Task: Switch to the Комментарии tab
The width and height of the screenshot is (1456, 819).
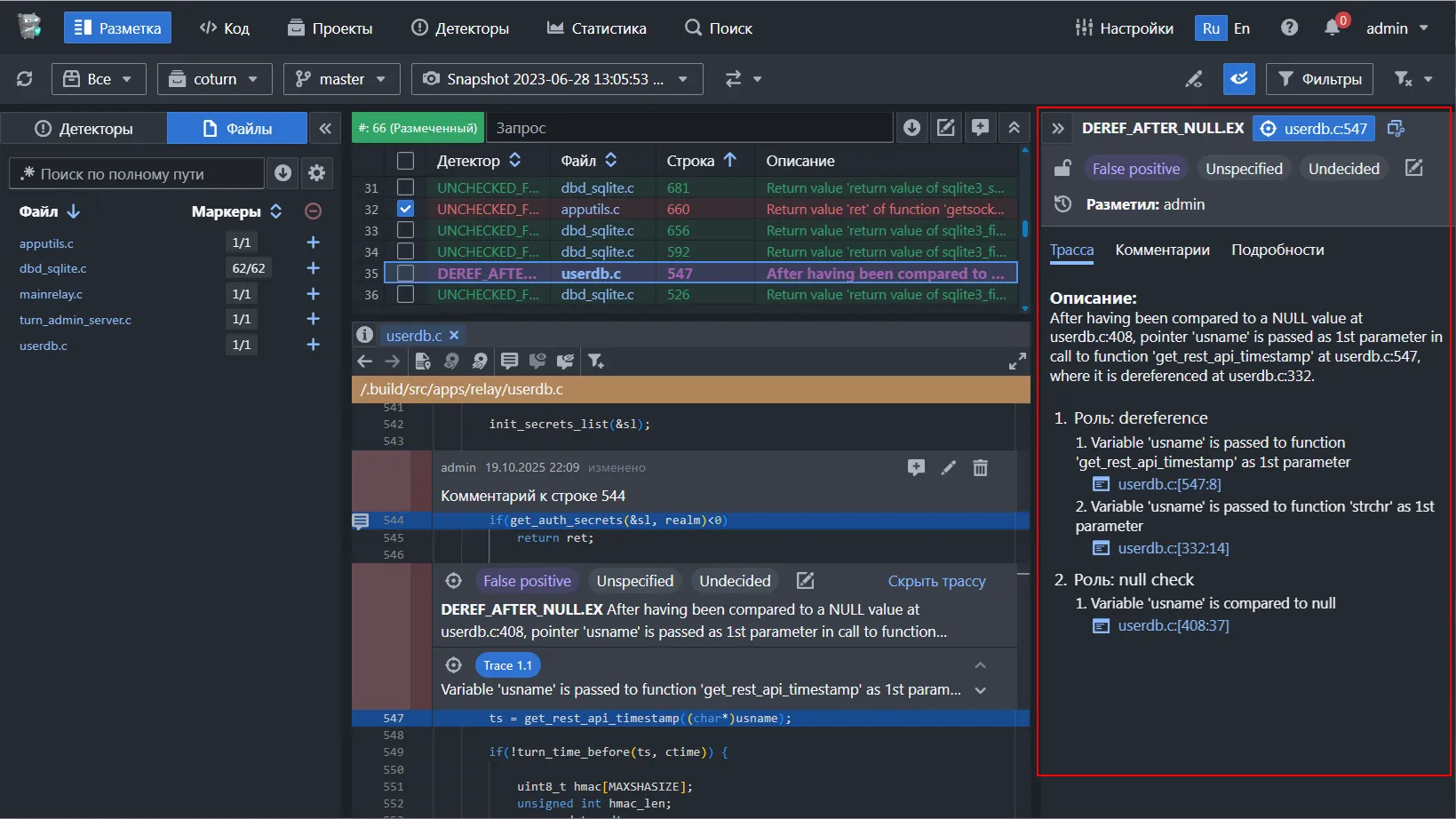Action: pos(1162,250)
